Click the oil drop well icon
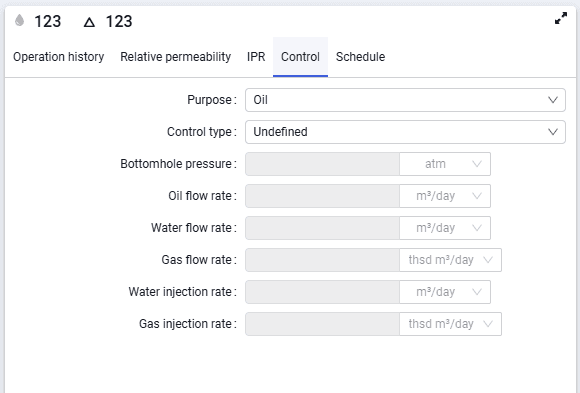The width and height of the screenshot is (580, 393). 19,20
